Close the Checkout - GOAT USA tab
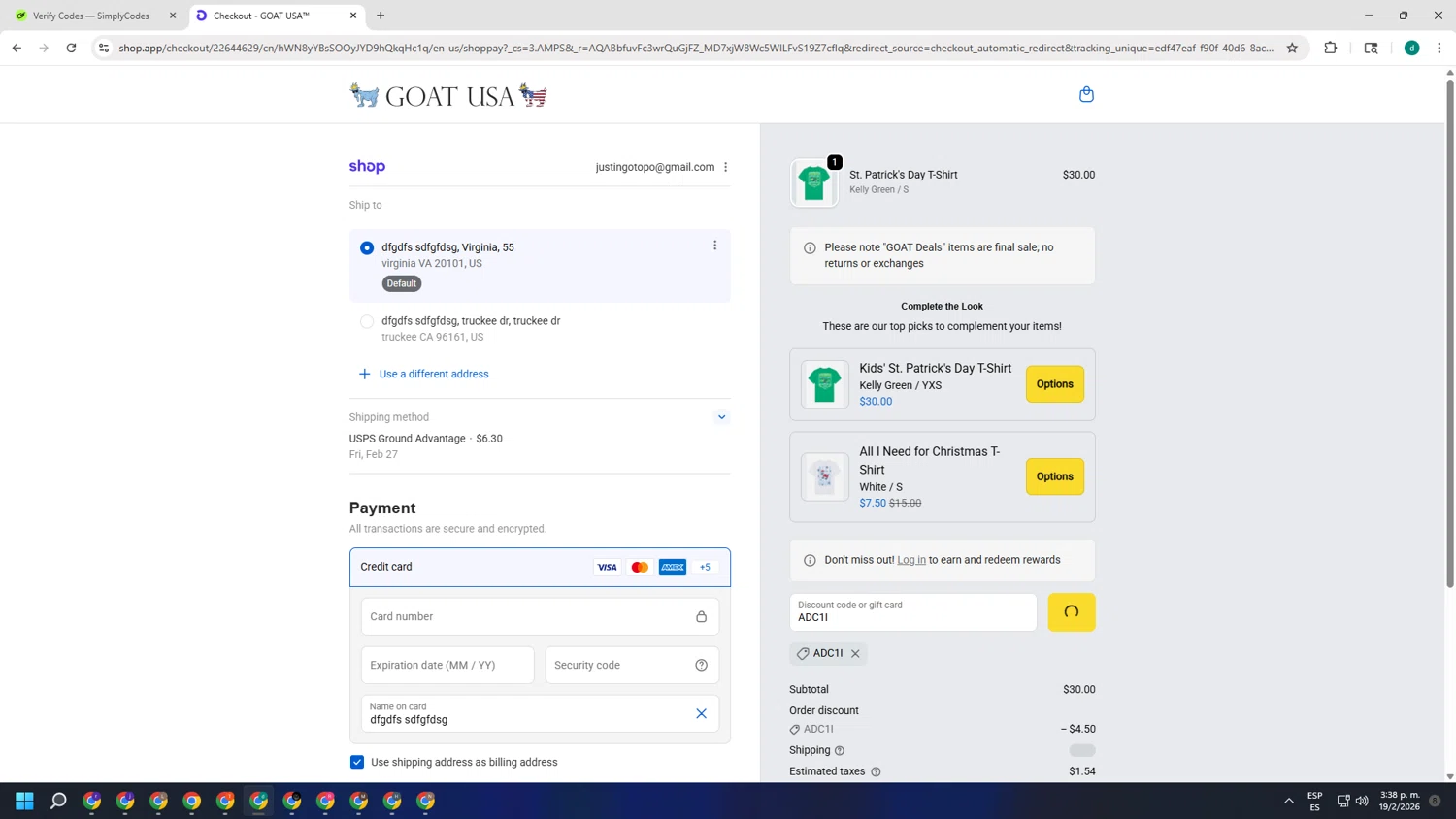 point(353,16)
